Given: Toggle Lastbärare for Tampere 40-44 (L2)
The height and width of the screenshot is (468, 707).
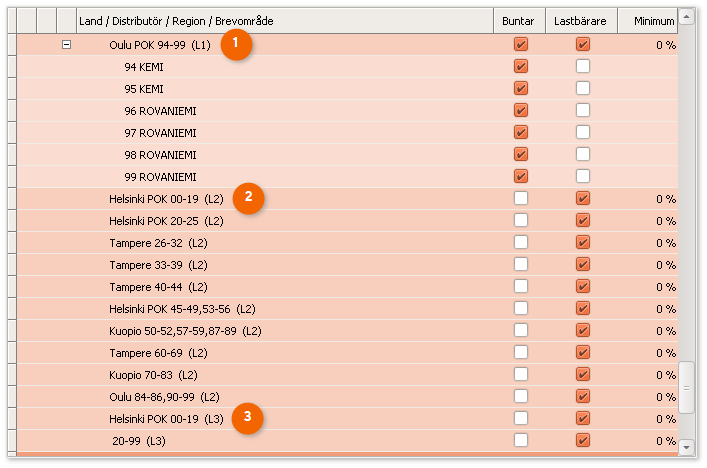Looking at the screenshot, I should (583, 286).
